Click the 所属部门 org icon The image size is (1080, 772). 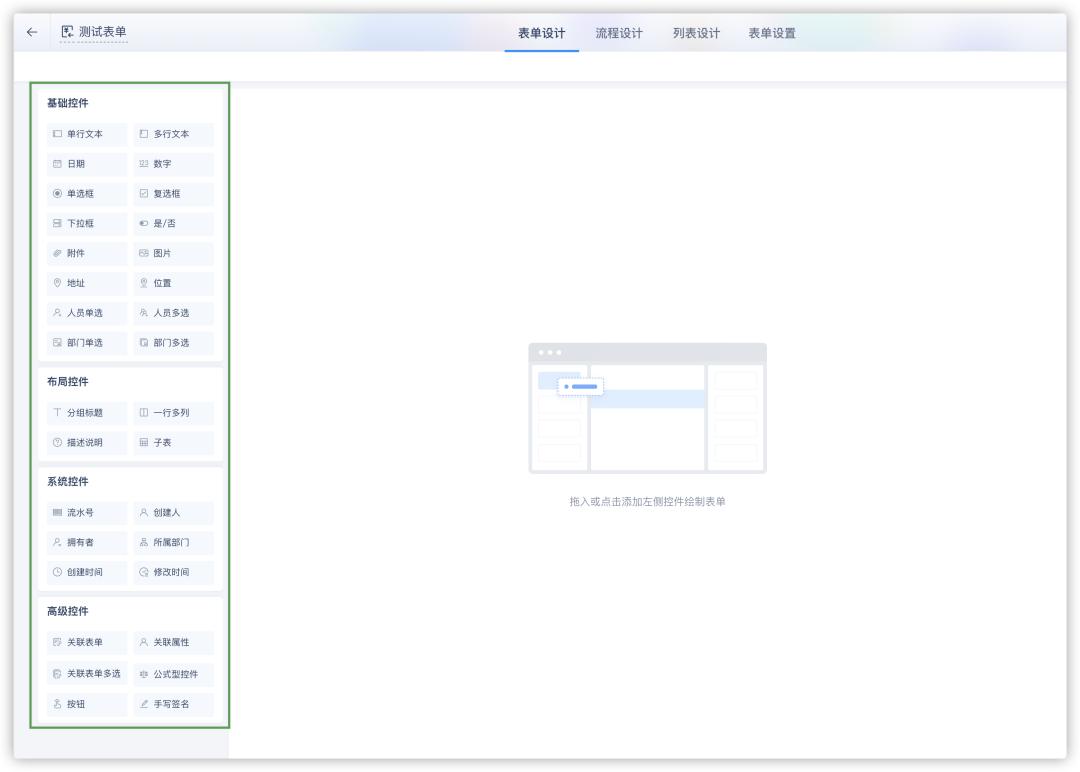[x=144, y=542]
